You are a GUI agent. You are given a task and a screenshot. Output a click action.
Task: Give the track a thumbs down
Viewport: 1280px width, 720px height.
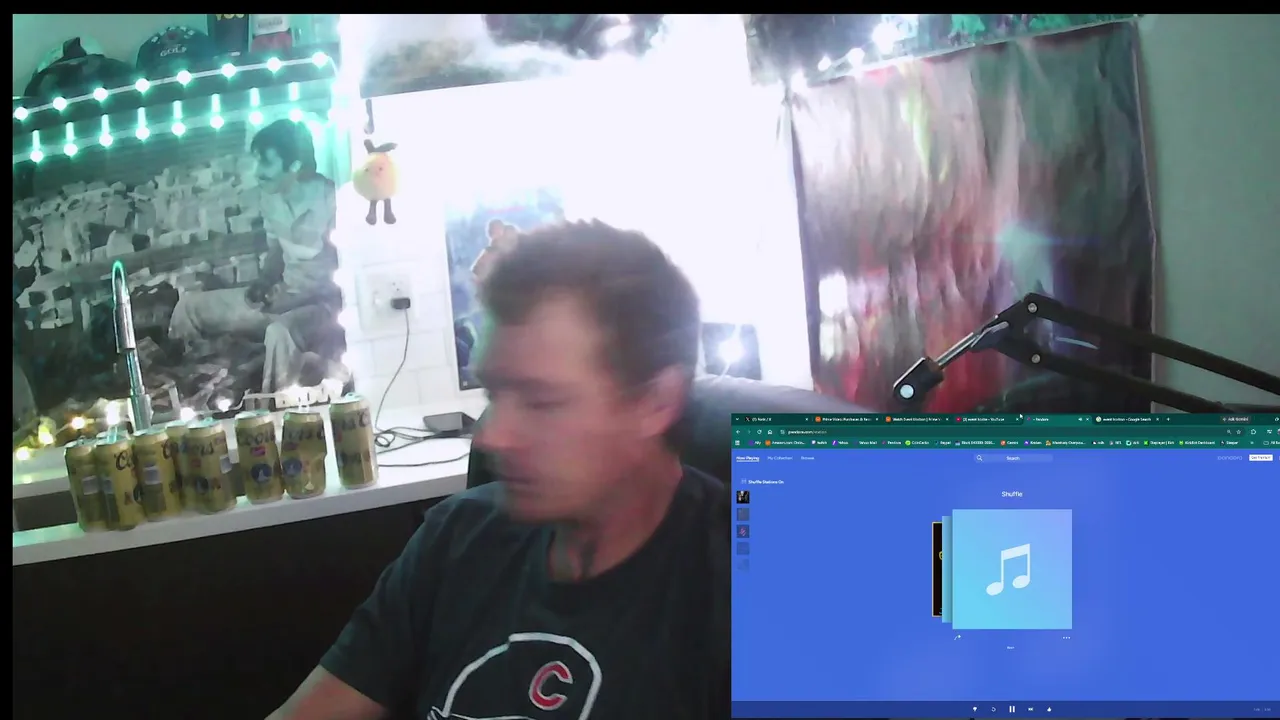[975, 709]
